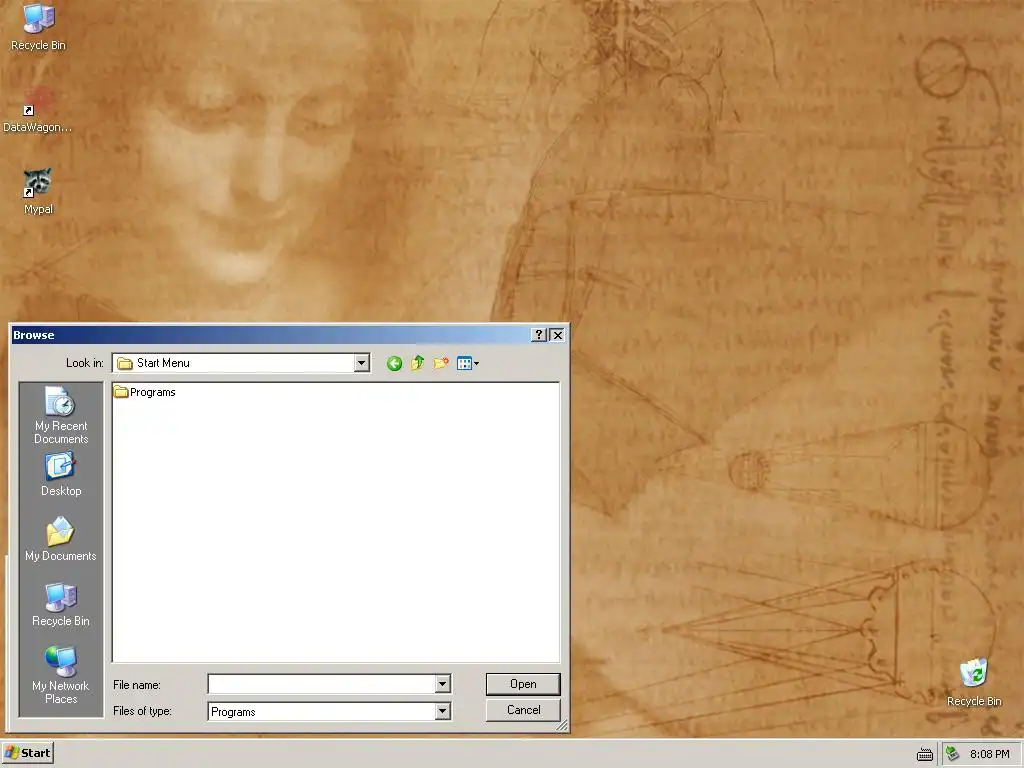Image resolution: width=1024 pixels, height=768 pixels.
Task: Close the Browse dialog
Action: (x=557, y=335)
